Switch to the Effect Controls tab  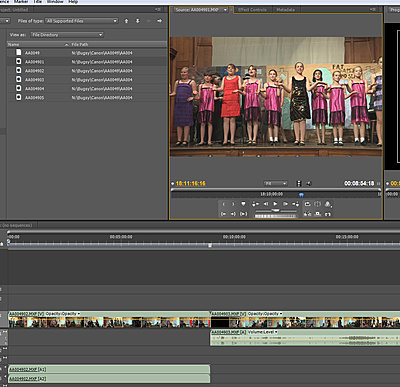pyautogui.click(x=252, y=10)
